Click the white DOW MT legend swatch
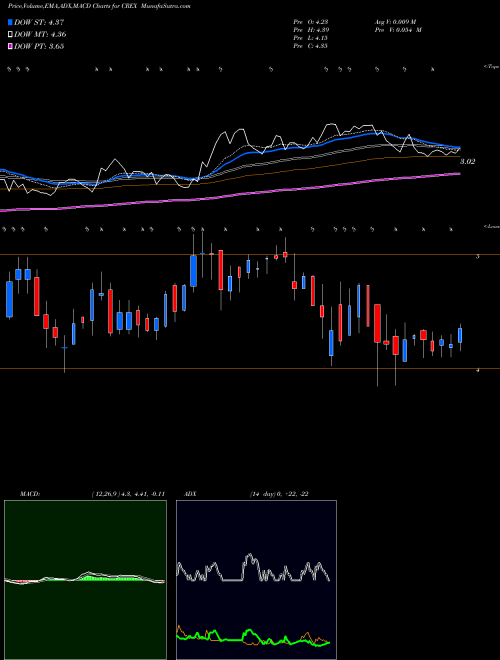This screenshot has width=500, height=660. click(x=10, y=35)
